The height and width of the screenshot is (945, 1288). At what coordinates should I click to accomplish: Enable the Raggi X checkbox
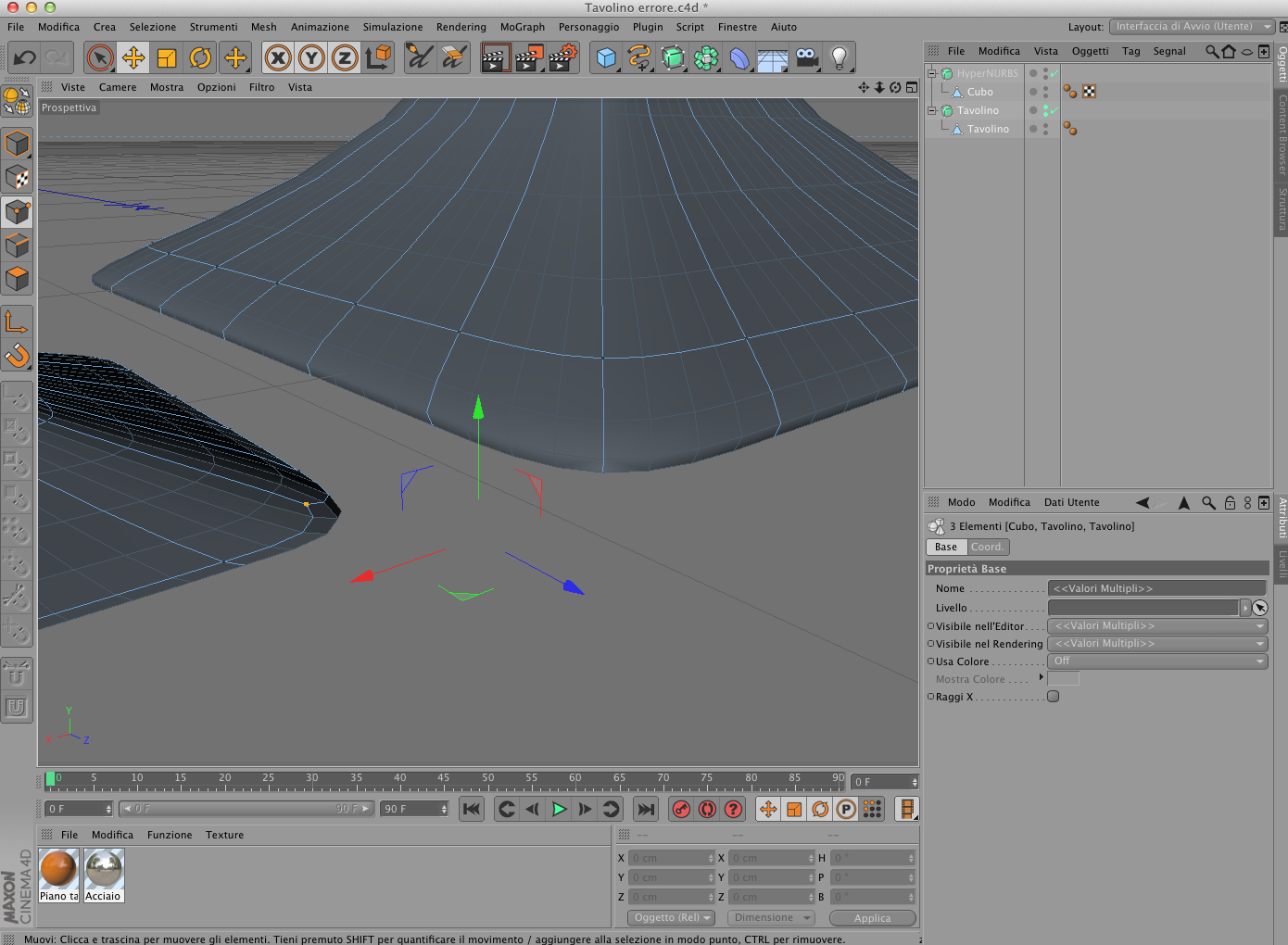pos(1053,697)
